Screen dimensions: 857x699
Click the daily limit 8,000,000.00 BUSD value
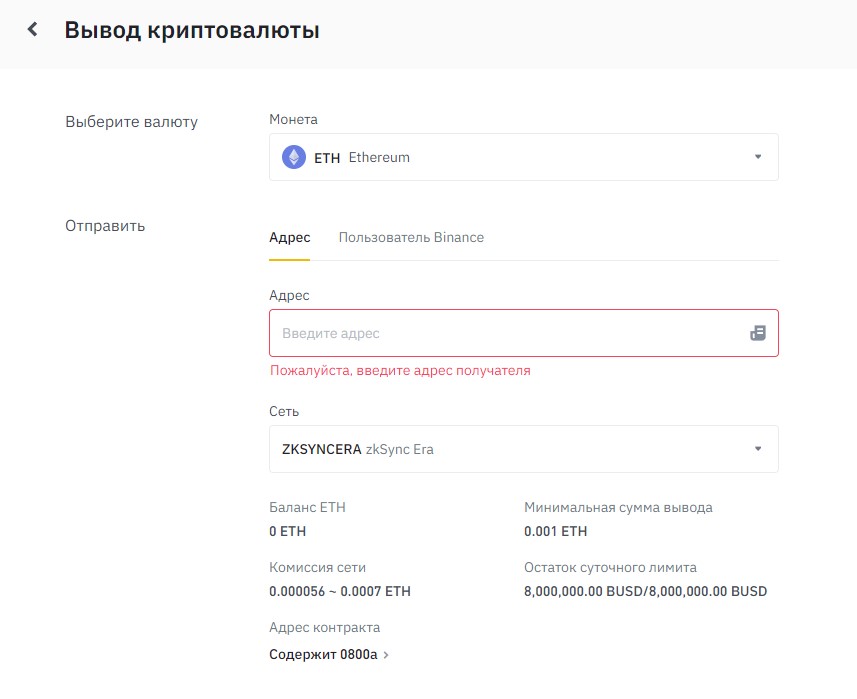[x=645, y=591]
